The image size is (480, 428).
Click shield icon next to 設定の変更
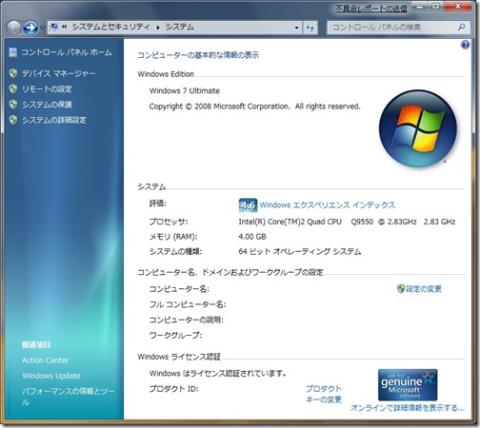coord(401,289)
